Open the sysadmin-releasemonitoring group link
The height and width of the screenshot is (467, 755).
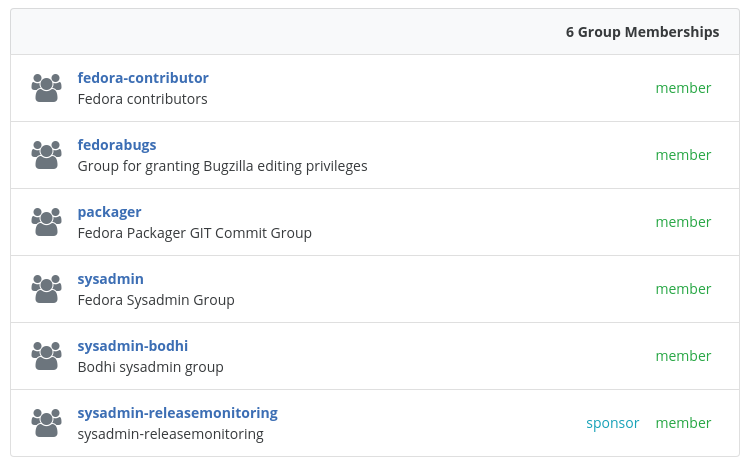(x=178, y=413)
